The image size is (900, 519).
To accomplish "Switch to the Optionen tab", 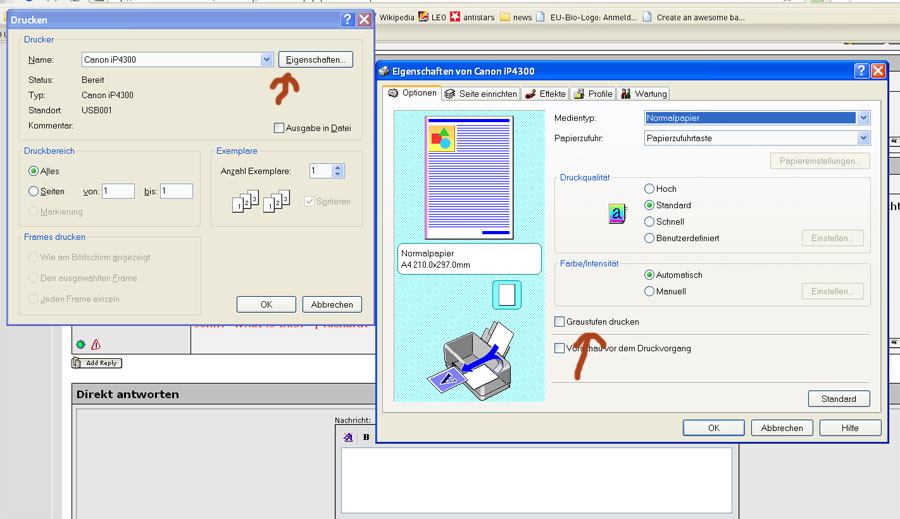I will coord(412,93).
